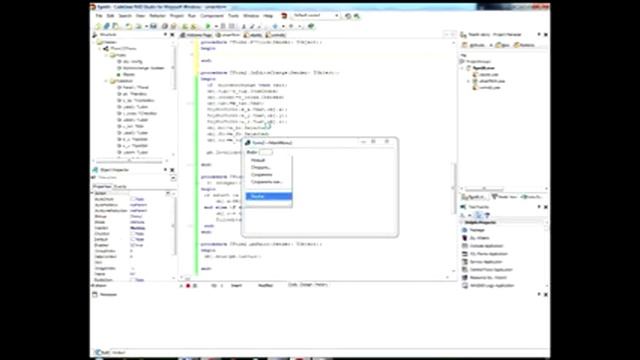Open the Component menu
Viewport: 640px width, 360px height.
(x=211, y=16)
